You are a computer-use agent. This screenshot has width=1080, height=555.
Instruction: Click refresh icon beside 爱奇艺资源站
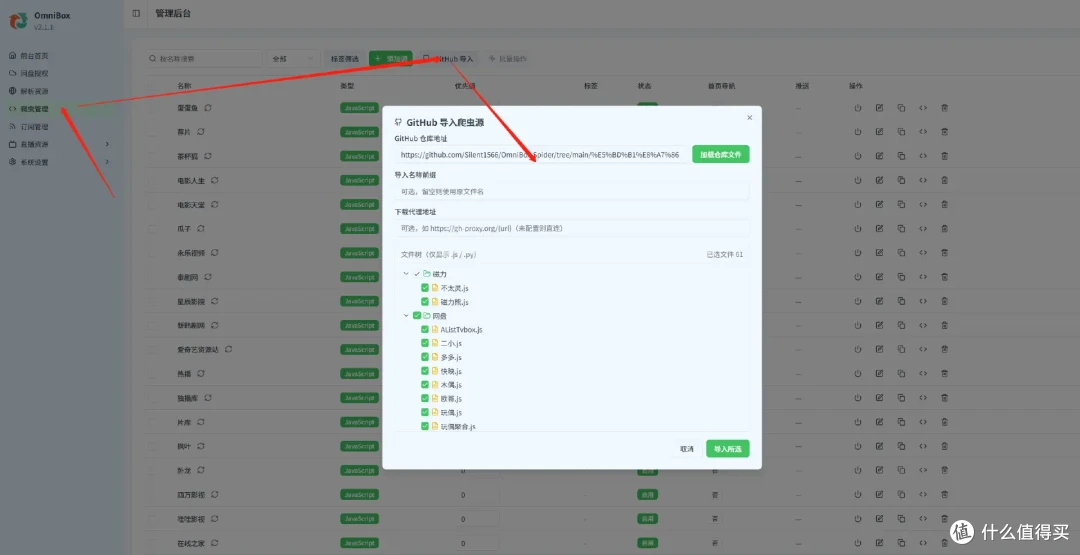pos(229,350)
